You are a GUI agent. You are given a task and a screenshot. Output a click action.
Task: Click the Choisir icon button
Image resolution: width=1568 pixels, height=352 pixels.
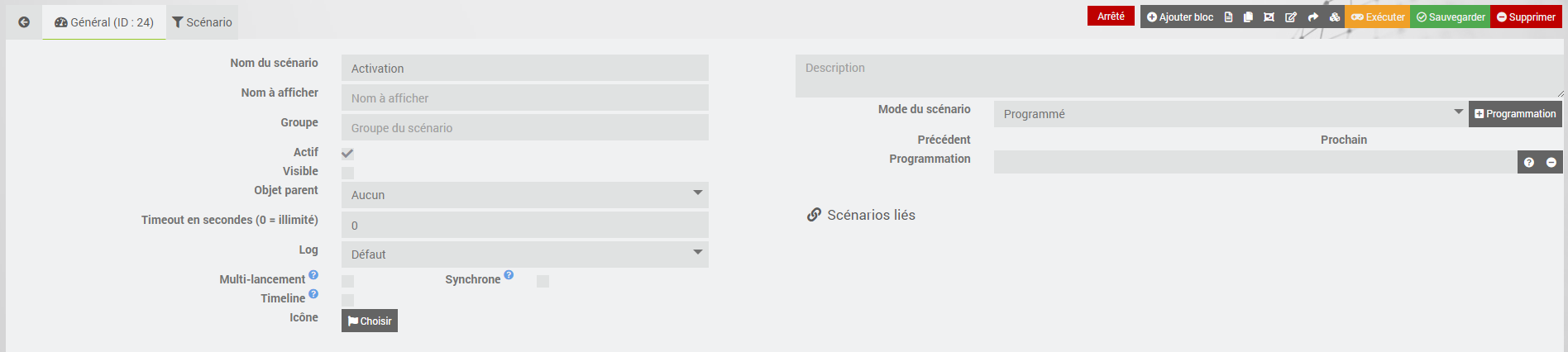pyautogui.click(x=370, y=321)
